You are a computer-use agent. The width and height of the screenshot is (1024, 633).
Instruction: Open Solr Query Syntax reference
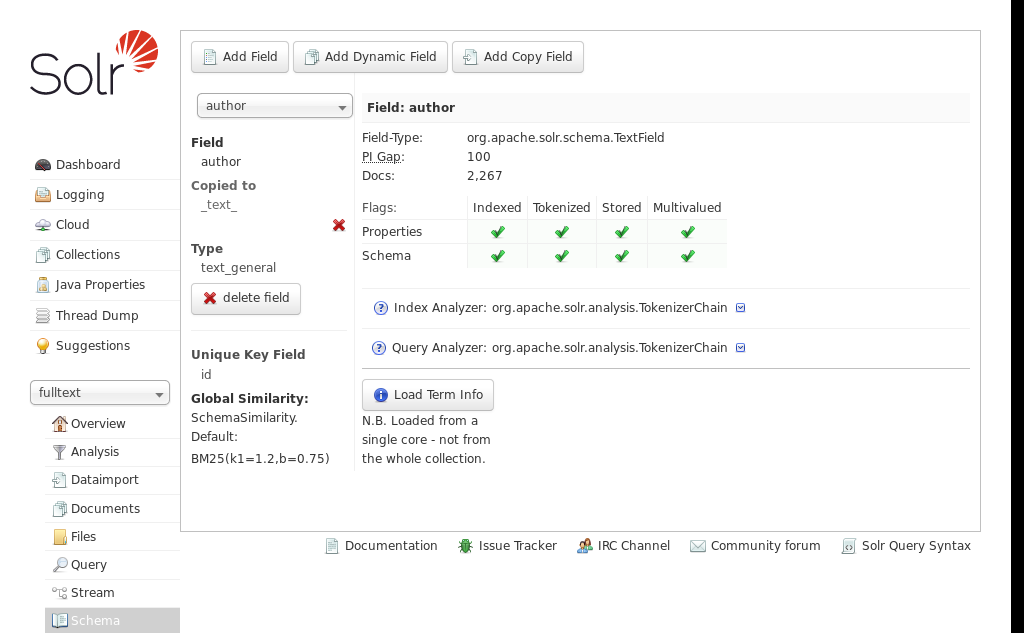[x=906, y=546]
